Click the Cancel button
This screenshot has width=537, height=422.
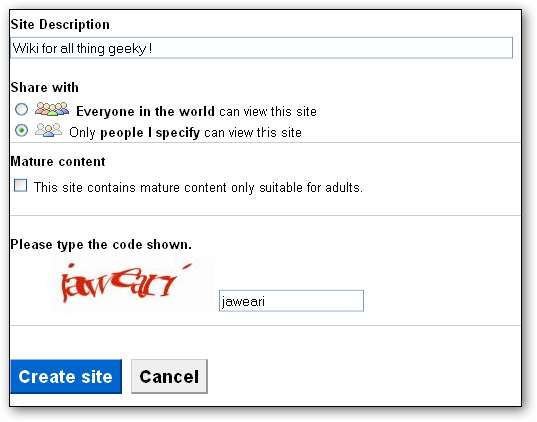(169, 376)
